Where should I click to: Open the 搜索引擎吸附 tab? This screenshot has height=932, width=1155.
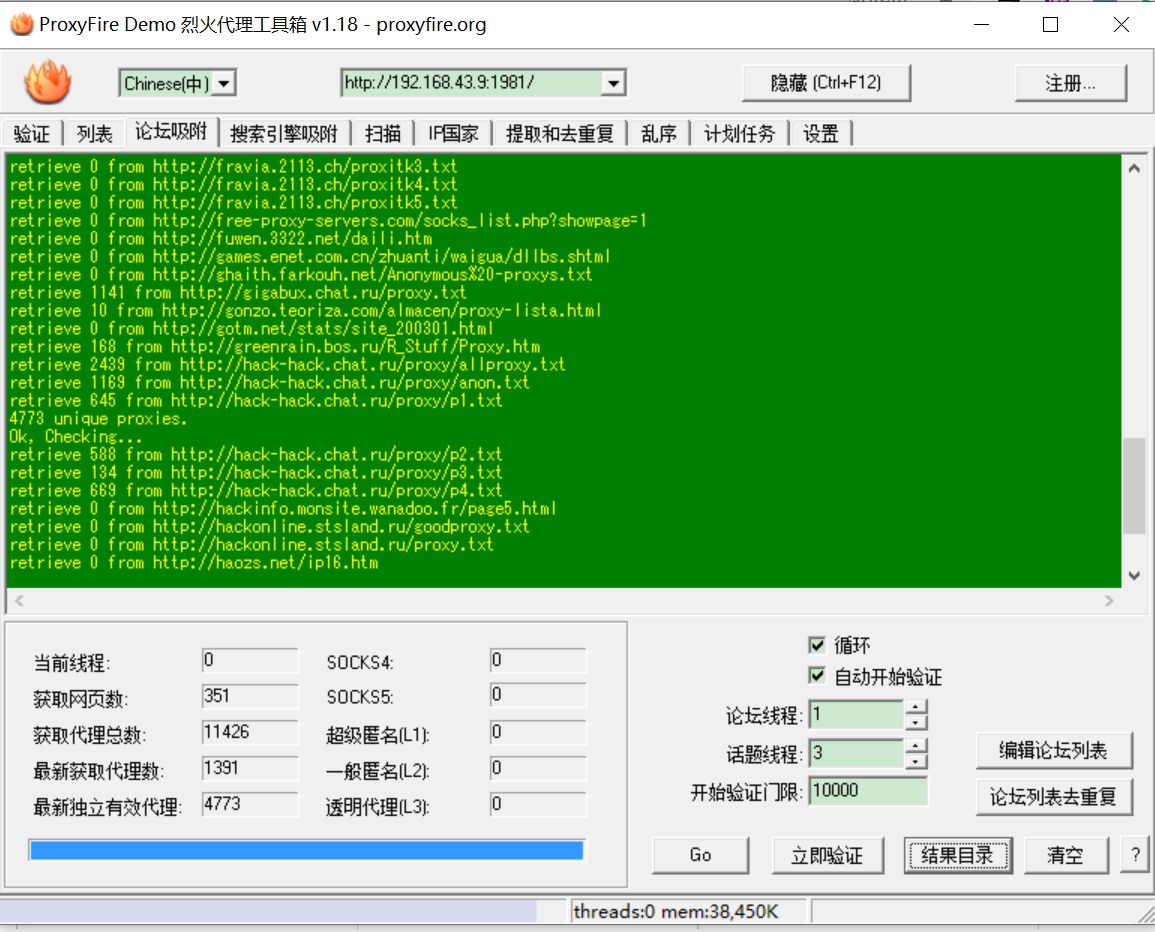point(284,134)
